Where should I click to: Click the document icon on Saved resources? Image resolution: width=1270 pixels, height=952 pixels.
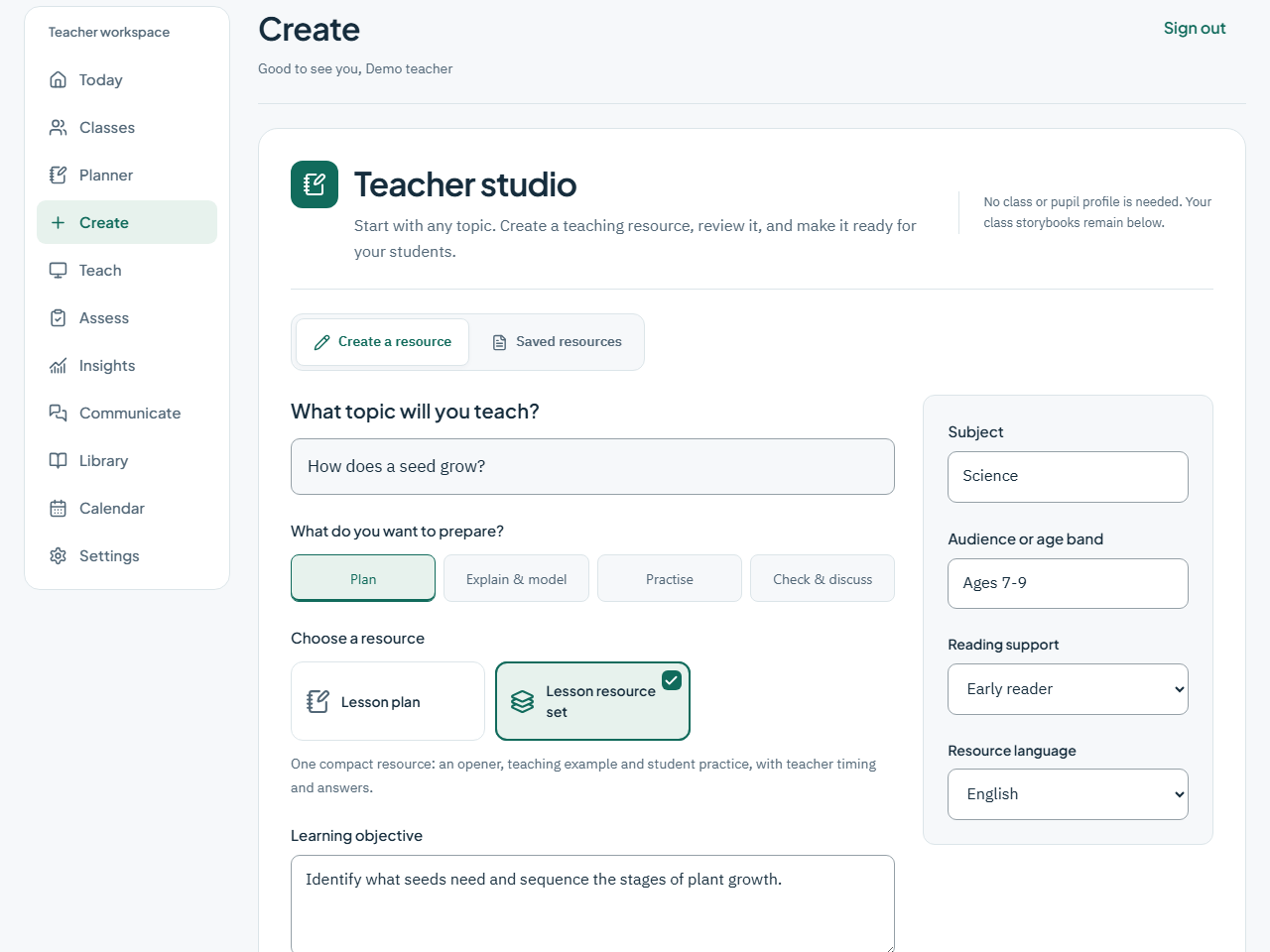click(x=500, y=342)
